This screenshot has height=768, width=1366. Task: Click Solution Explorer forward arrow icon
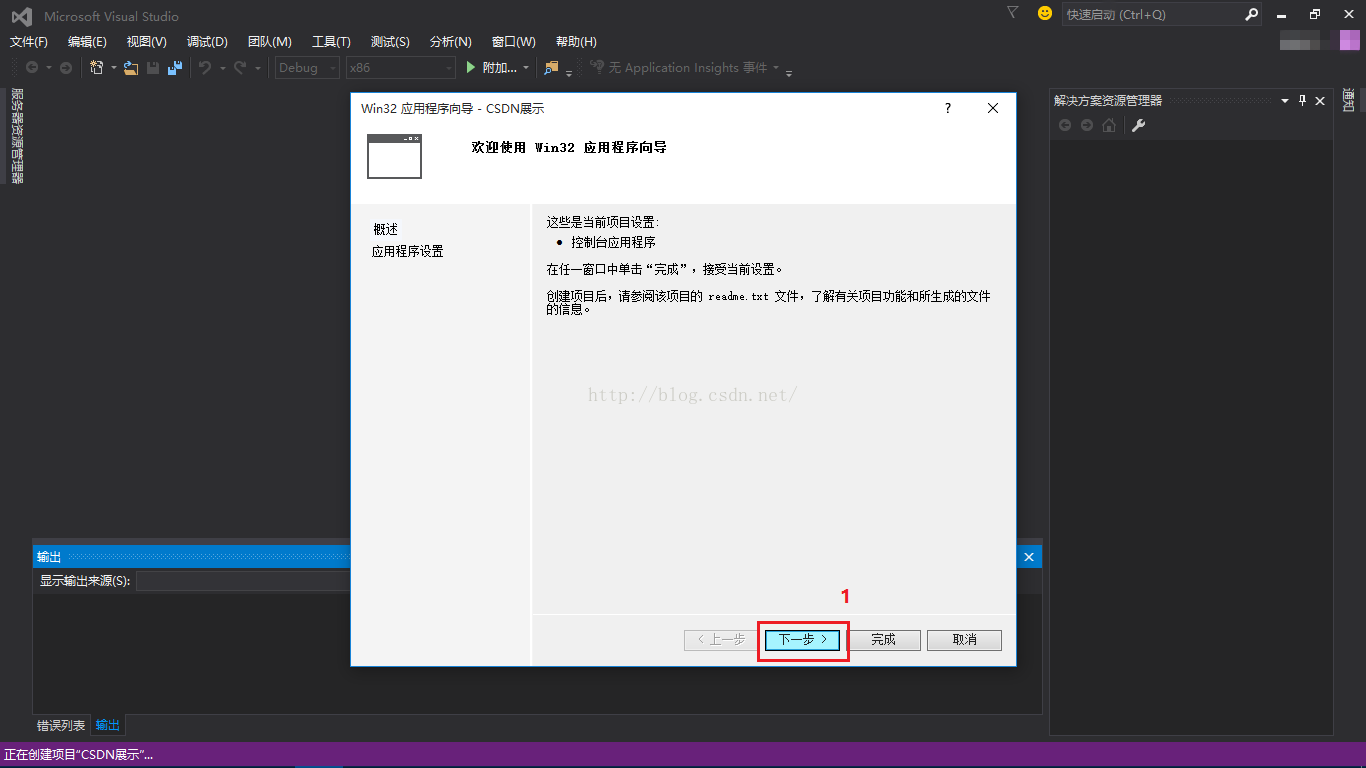(1087, 125)
